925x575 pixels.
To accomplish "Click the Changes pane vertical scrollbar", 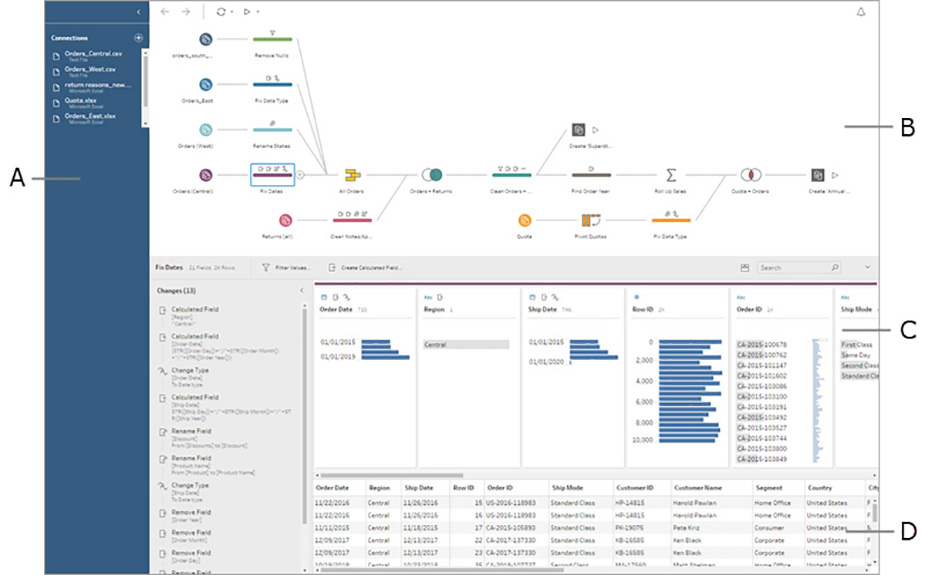I will point(304,416).
